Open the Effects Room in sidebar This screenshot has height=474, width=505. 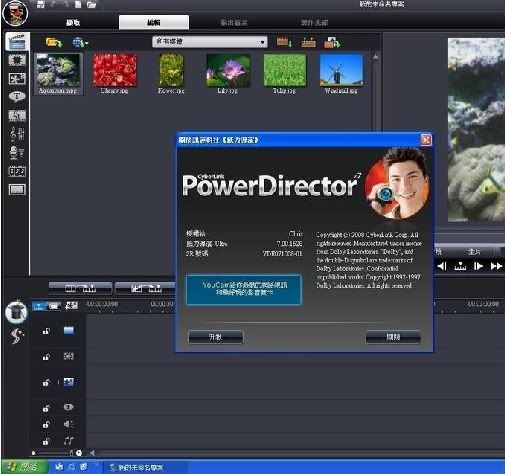coord(17,60)
